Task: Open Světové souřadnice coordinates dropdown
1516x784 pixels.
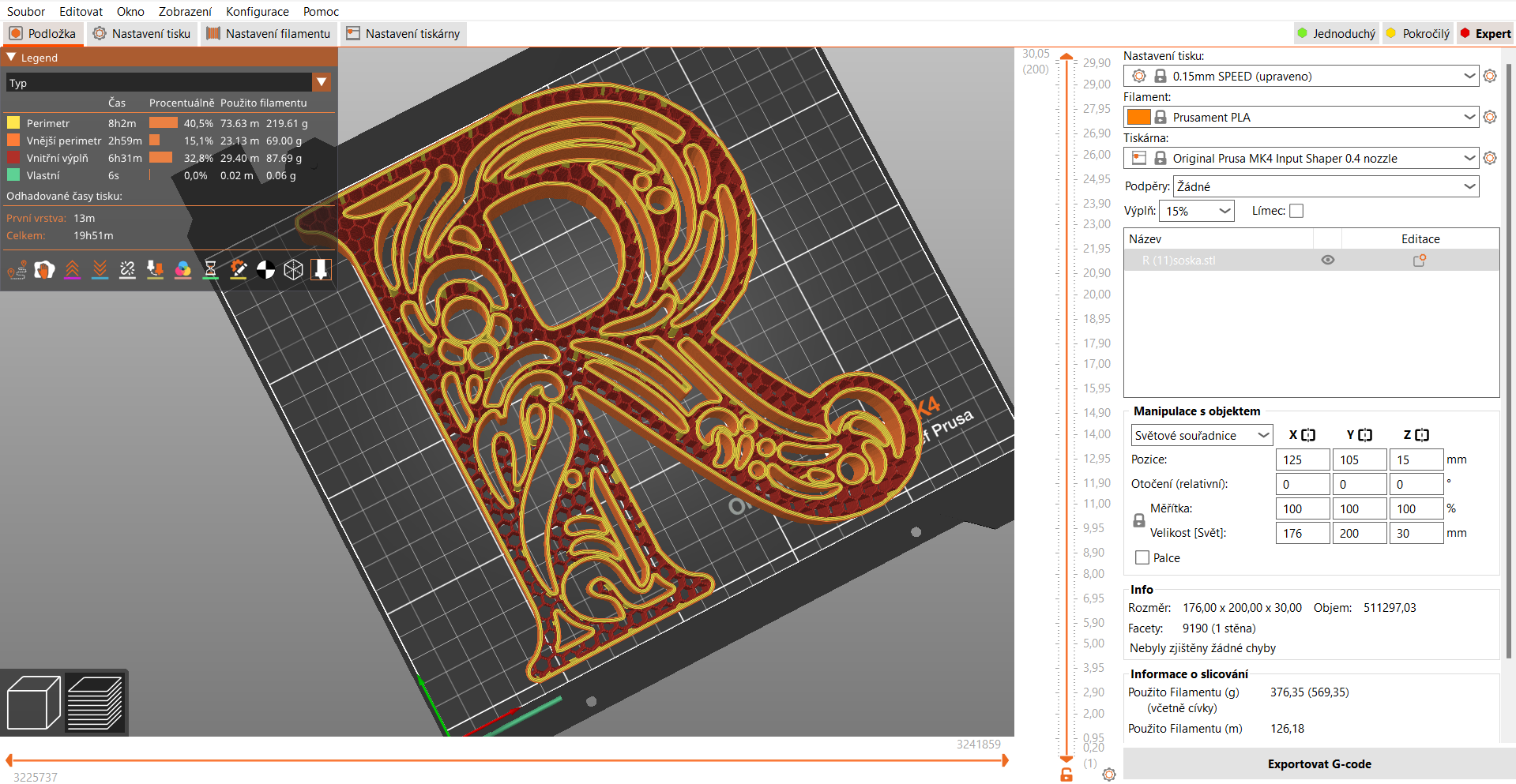Action: 1202,435
